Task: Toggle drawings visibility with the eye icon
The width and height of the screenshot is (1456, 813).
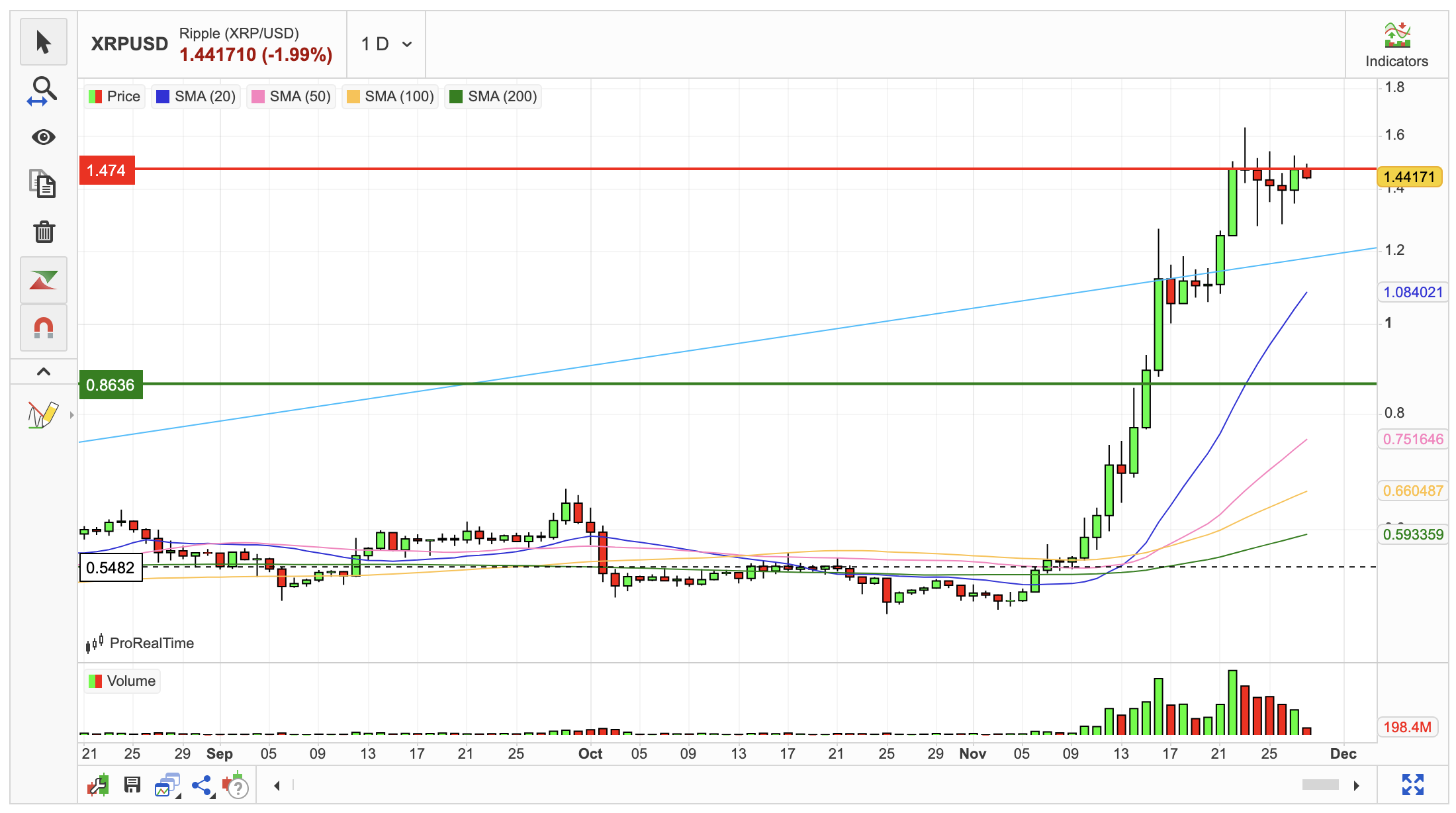Action: [44, 137]
